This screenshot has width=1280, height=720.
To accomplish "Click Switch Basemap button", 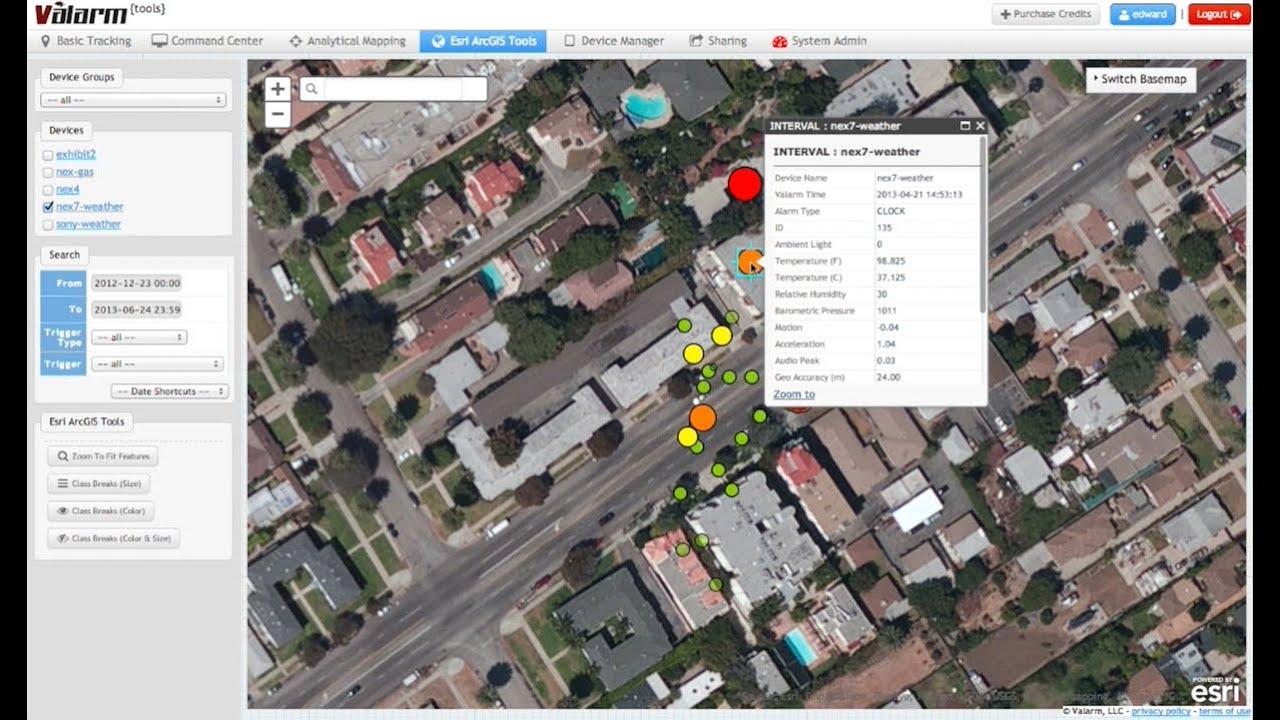I will (1141, 79).
